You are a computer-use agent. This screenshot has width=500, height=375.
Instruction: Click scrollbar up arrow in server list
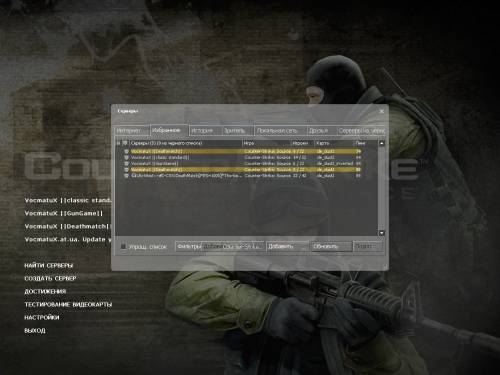click(x=382, y=143)
